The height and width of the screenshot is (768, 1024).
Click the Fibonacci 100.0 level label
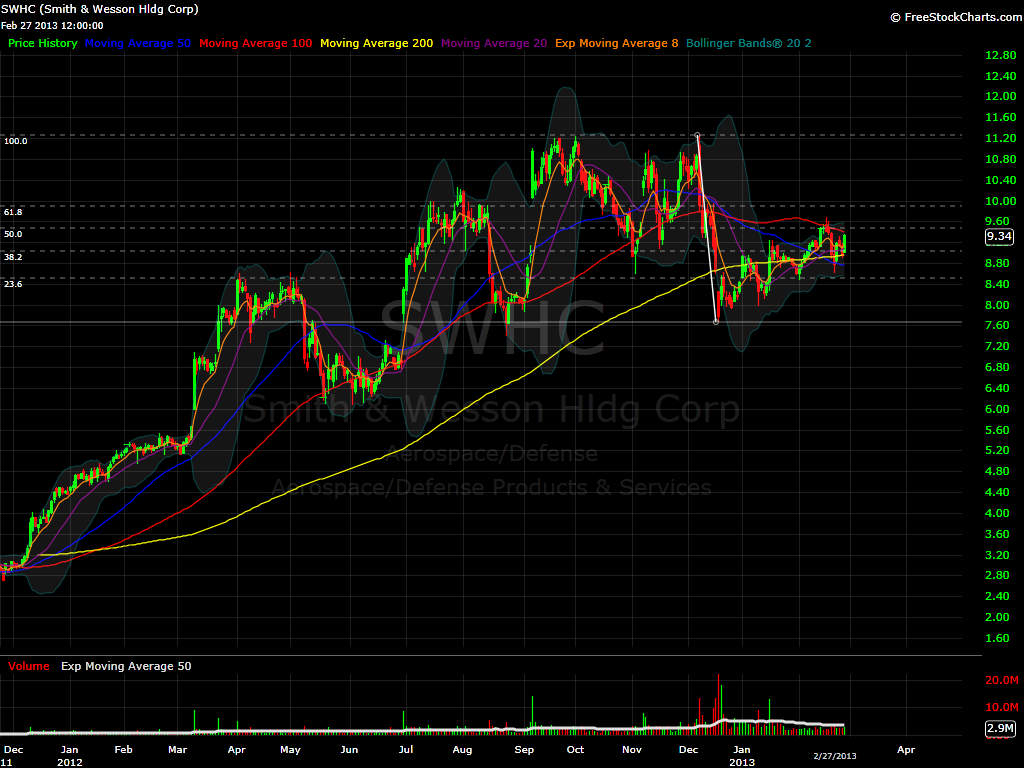click(15, 141)
